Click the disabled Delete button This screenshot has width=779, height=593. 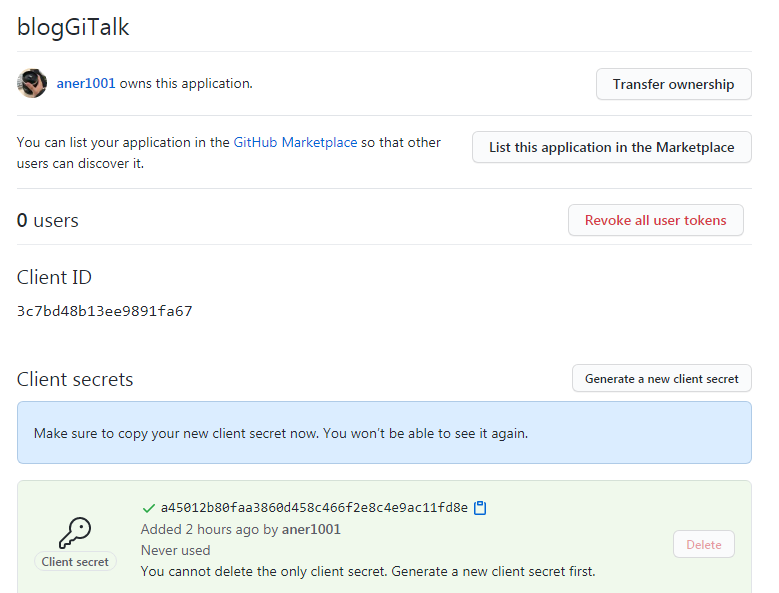[703, 544]
